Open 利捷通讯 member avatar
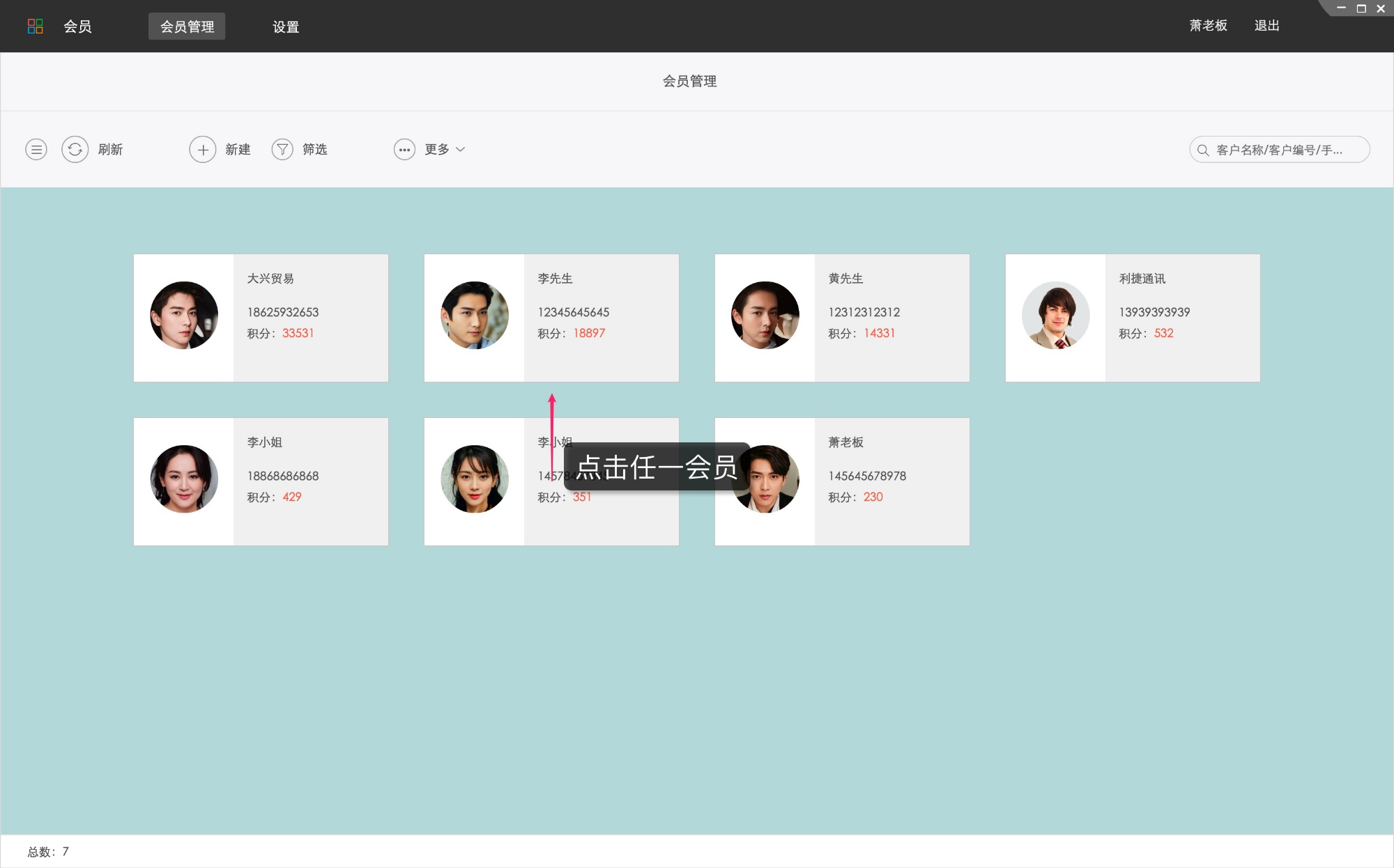This screenshot has height=868, width=1394. pos(1056,316)
